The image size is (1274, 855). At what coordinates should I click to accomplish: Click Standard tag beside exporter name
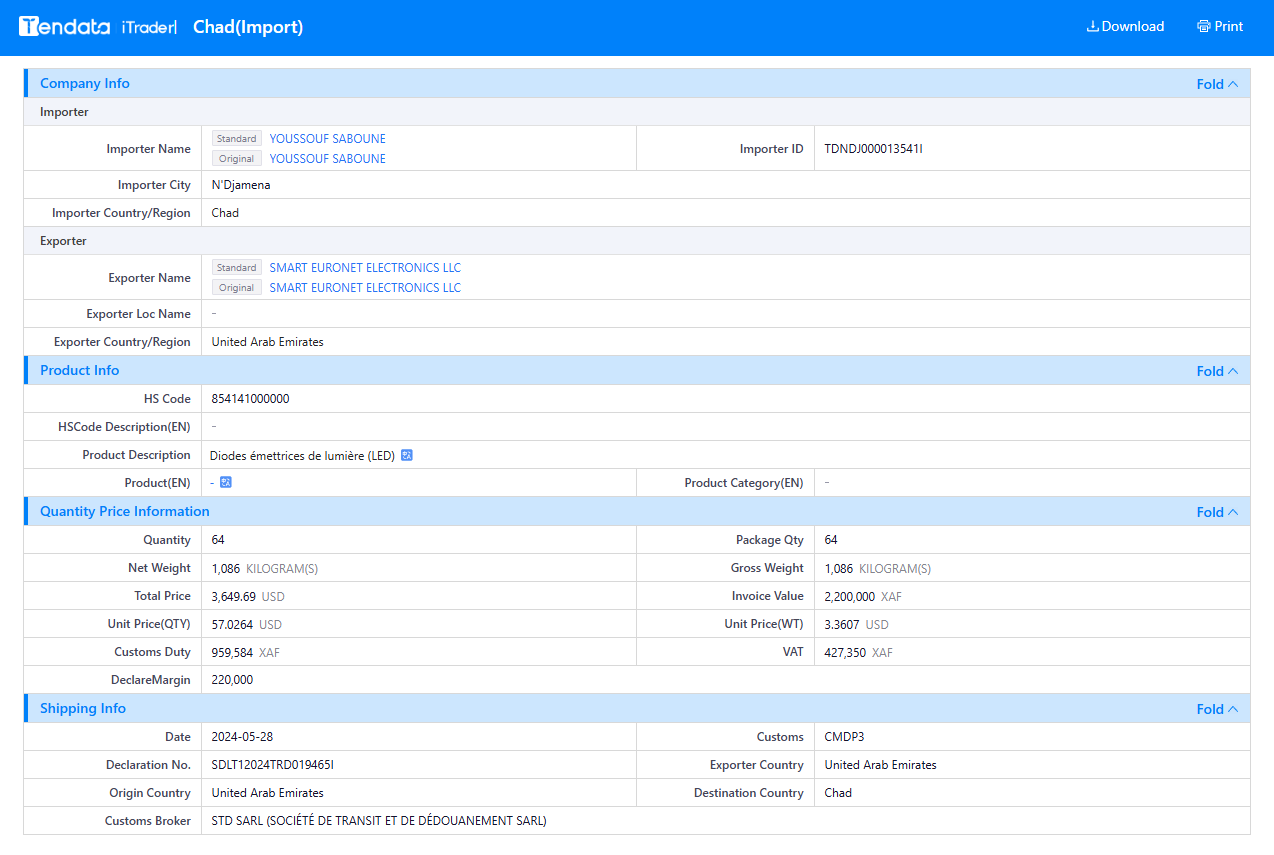[x=236, y=268]
